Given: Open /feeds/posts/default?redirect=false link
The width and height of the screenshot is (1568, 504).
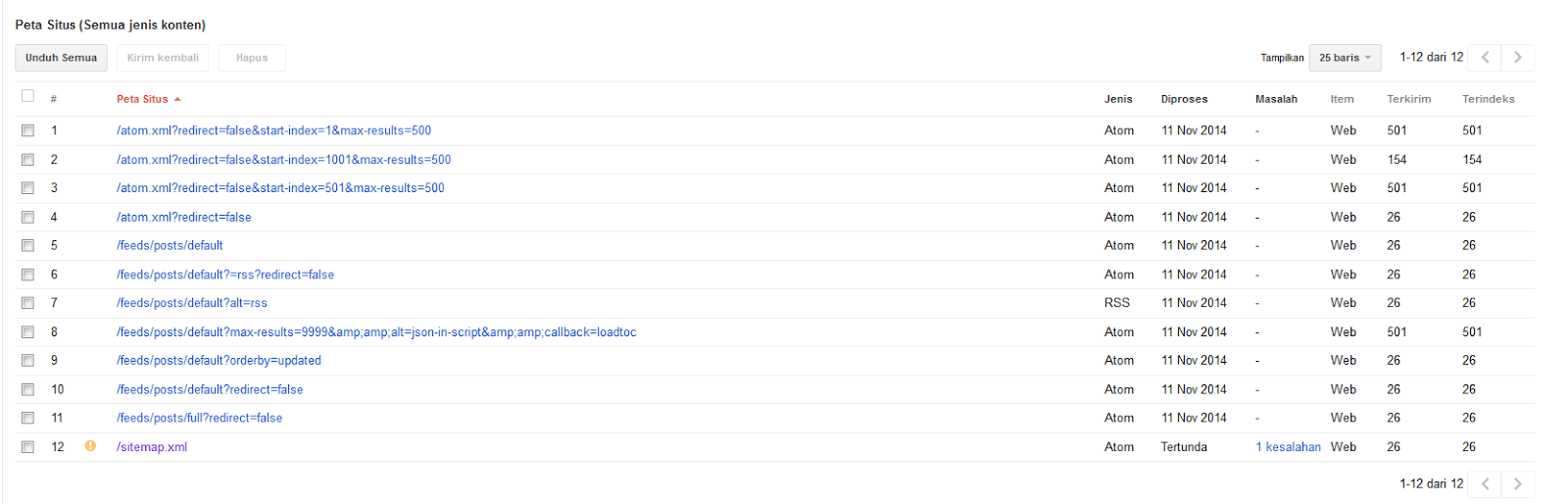Looking at the screenshot, I should click(210, 389).
